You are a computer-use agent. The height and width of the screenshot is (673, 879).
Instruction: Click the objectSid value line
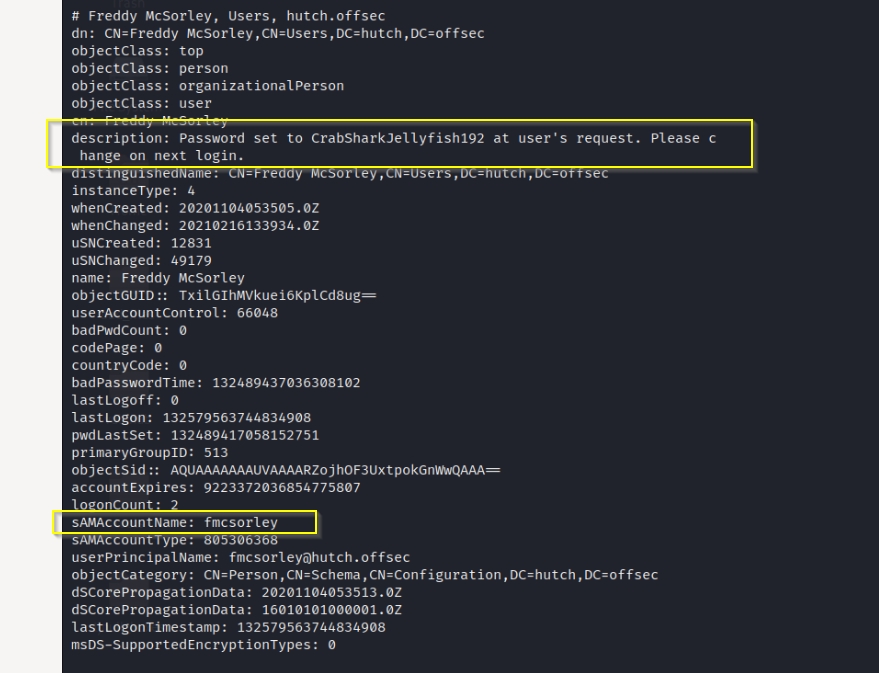(285, 470)
